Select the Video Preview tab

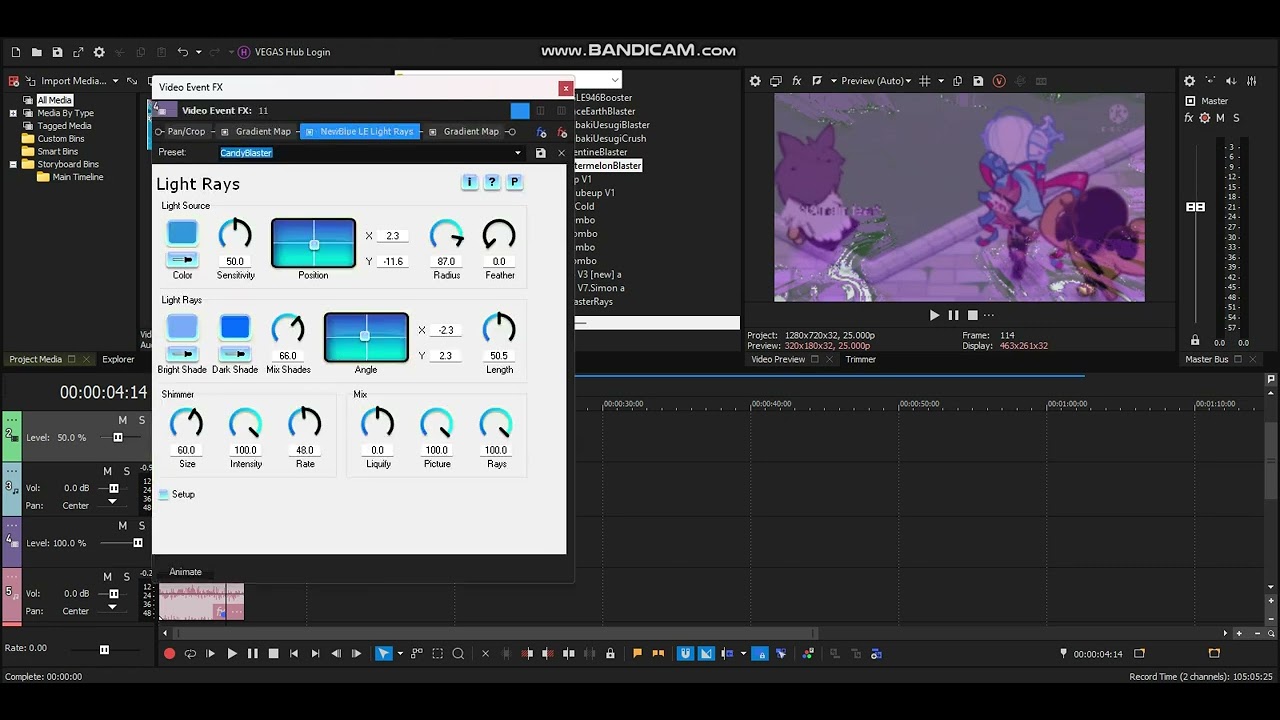click(778, 359)
